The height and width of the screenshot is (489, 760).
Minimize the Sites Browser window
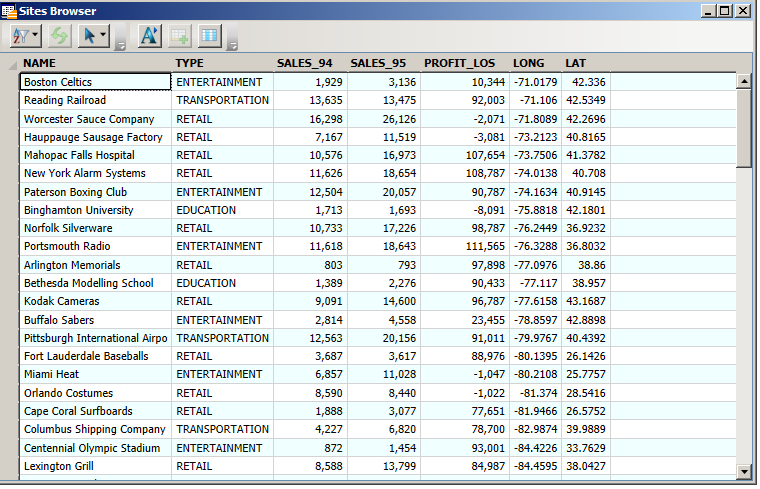tap(708, 11)
